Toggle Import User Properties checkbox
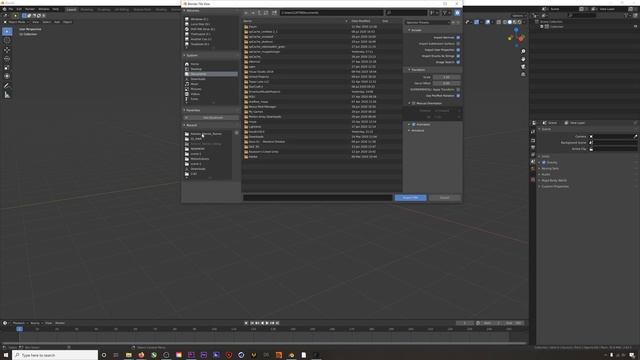The width and height of the screenshot is (640, 360). pos(458,50)
